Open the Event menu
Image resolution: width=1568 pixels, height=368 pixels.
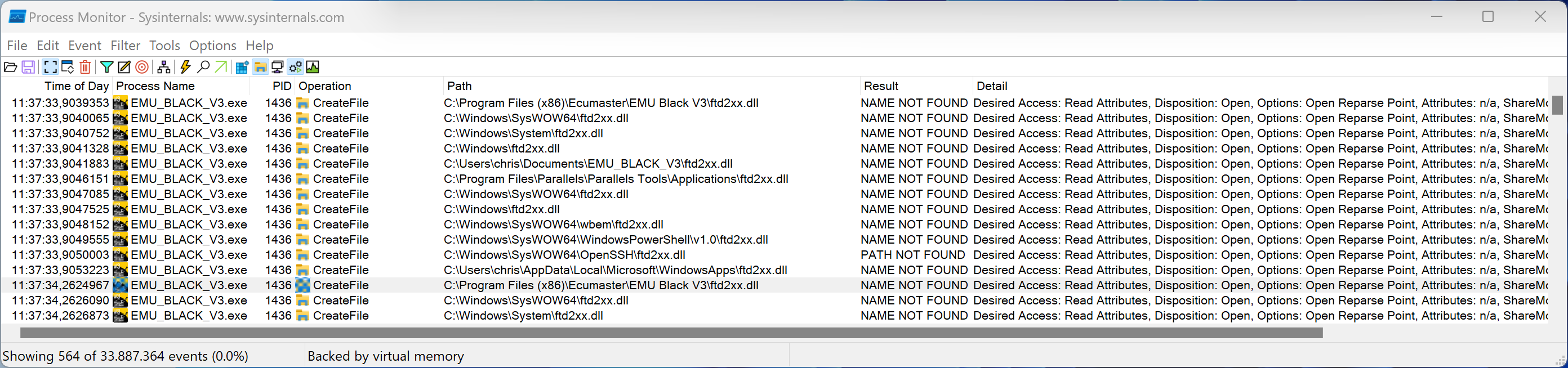tap(84, 46)
